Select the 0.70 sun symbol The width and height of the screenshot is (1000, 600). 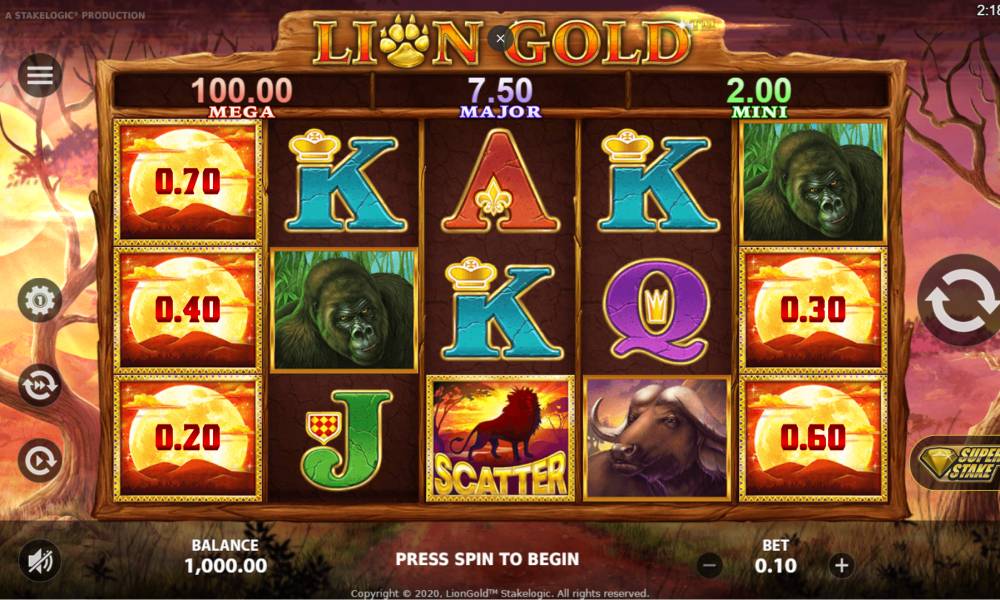188,182
